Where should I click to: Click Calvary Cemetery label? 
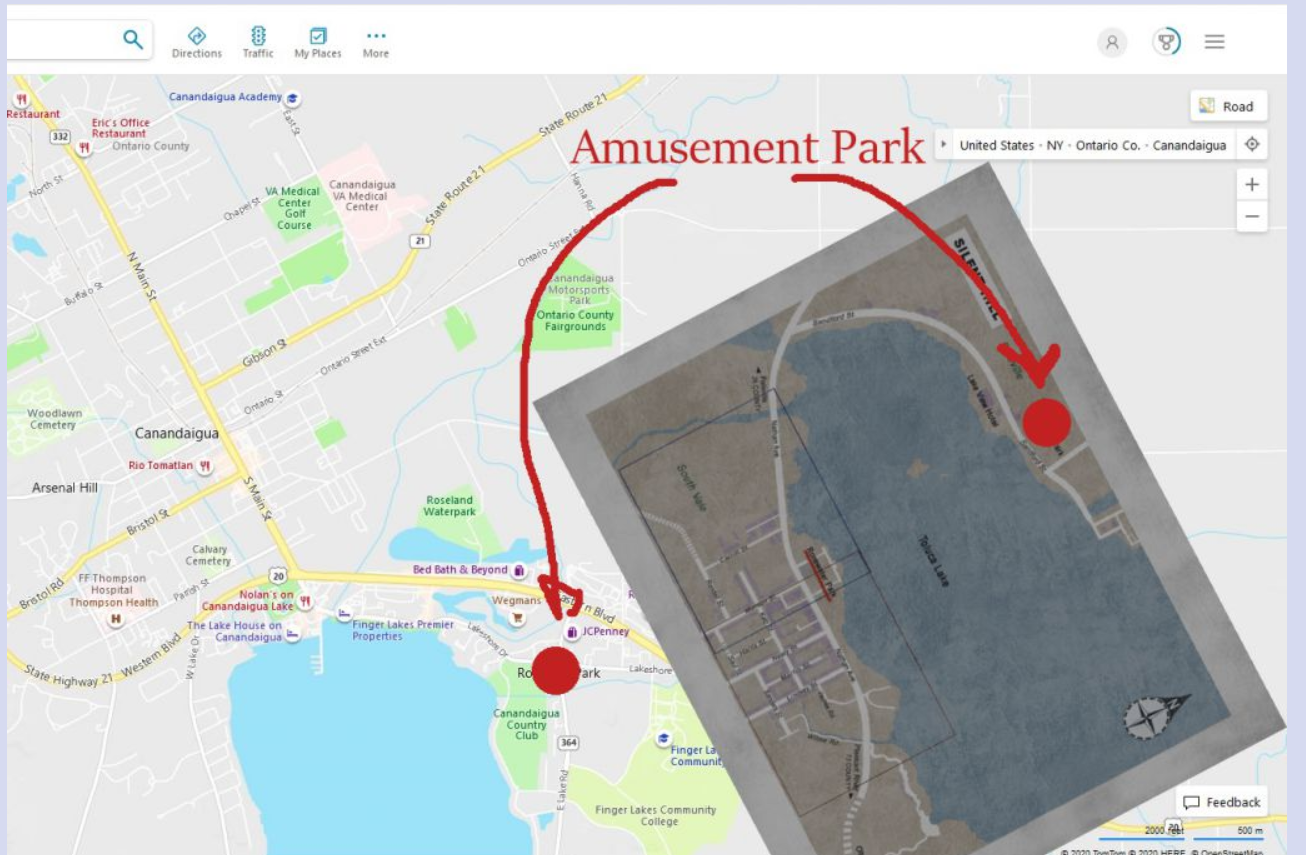pyautogui.click(x=208, y=555)
